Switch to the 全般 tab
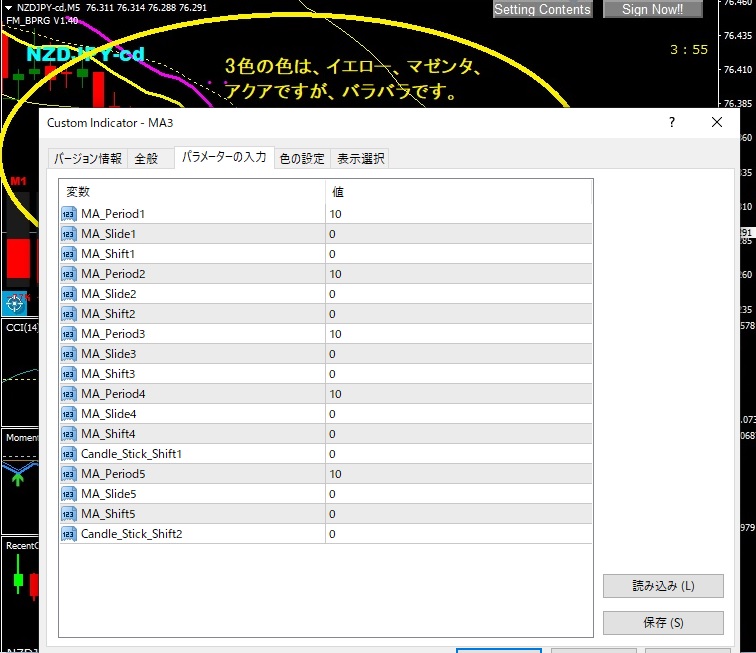The width and height of the screenshot is (756, 653). point(146,158)
